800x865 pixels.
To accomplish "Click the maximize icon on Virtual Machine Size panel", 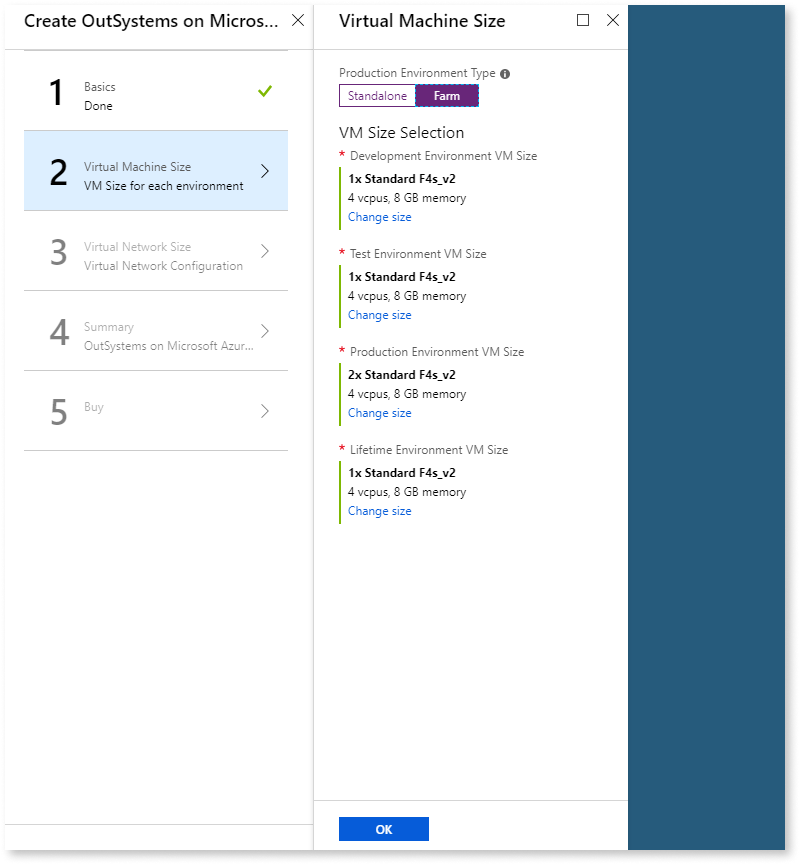I will coord(583,20).
